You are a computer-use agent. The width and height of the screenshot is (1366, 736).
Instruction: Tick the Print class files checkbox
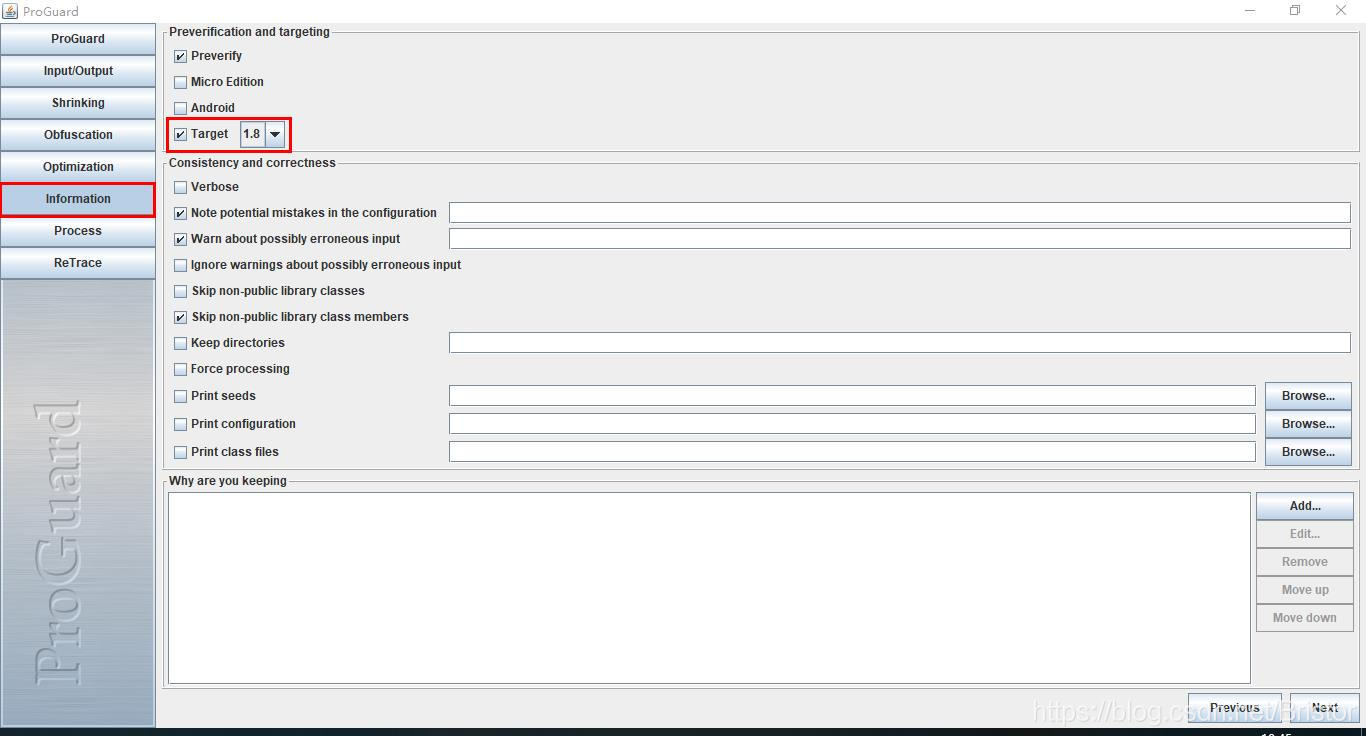coord(180,453)
